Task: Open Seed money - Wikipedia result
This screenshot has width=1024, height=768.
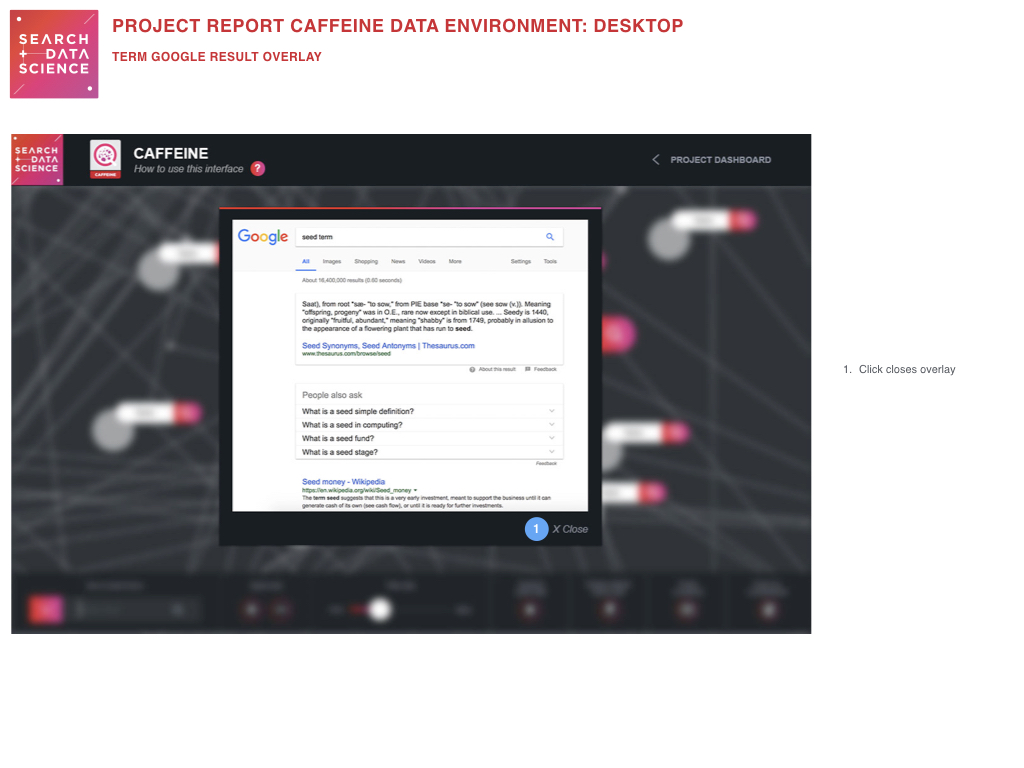Action: pyautogui.click(x=344, y=481)
